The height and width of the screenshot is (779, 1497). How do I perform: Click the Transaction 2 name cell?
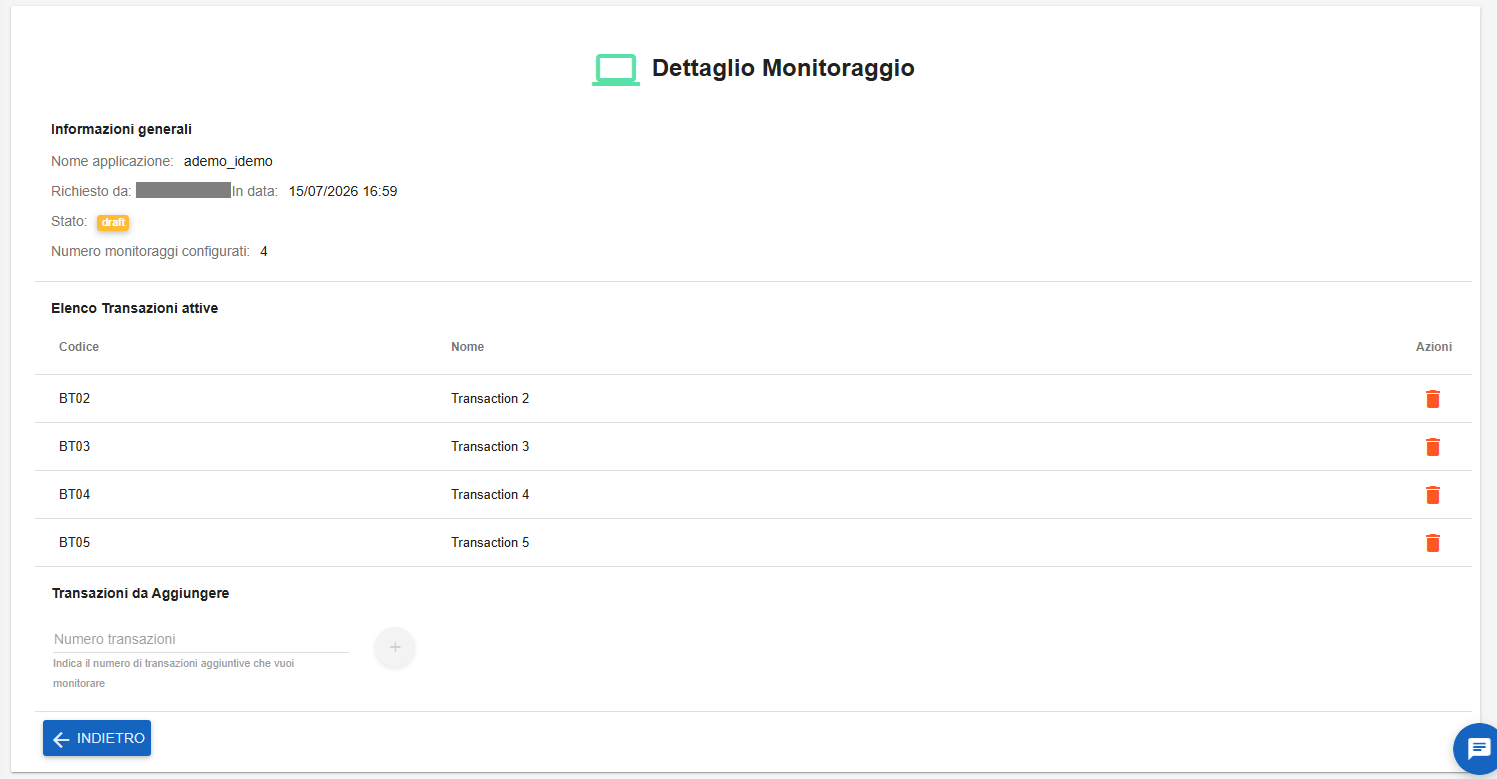(490, 399)
